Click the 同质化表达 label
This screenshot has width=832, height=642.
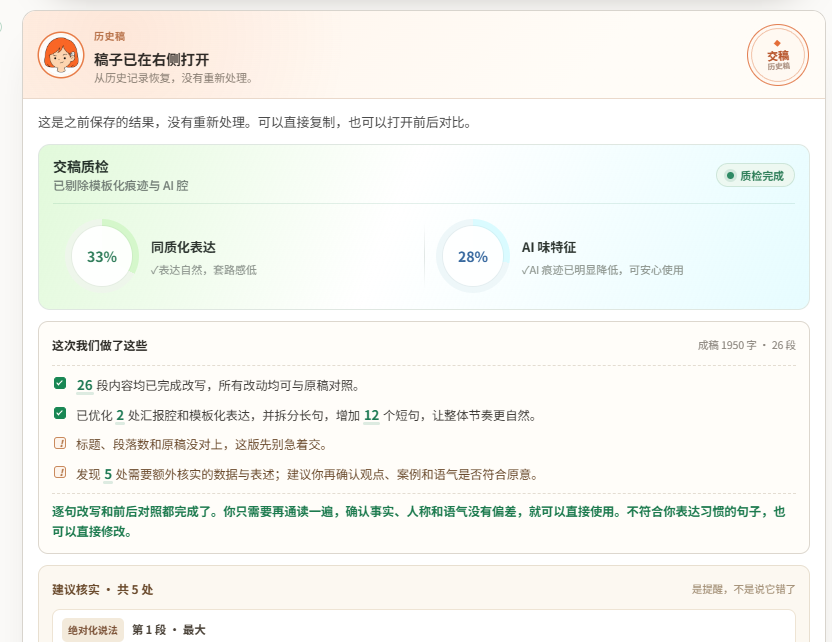tap(183, 247)
